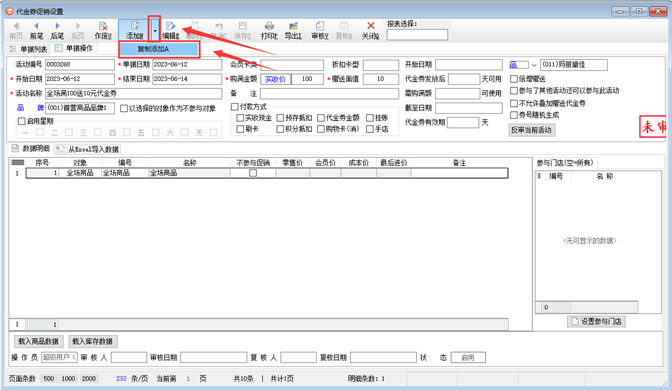Image resolution: width=672 pixels, height=390 pixels.
Task: Click the brand field (011)玛丽黛佳
Action: pos(573,65)
